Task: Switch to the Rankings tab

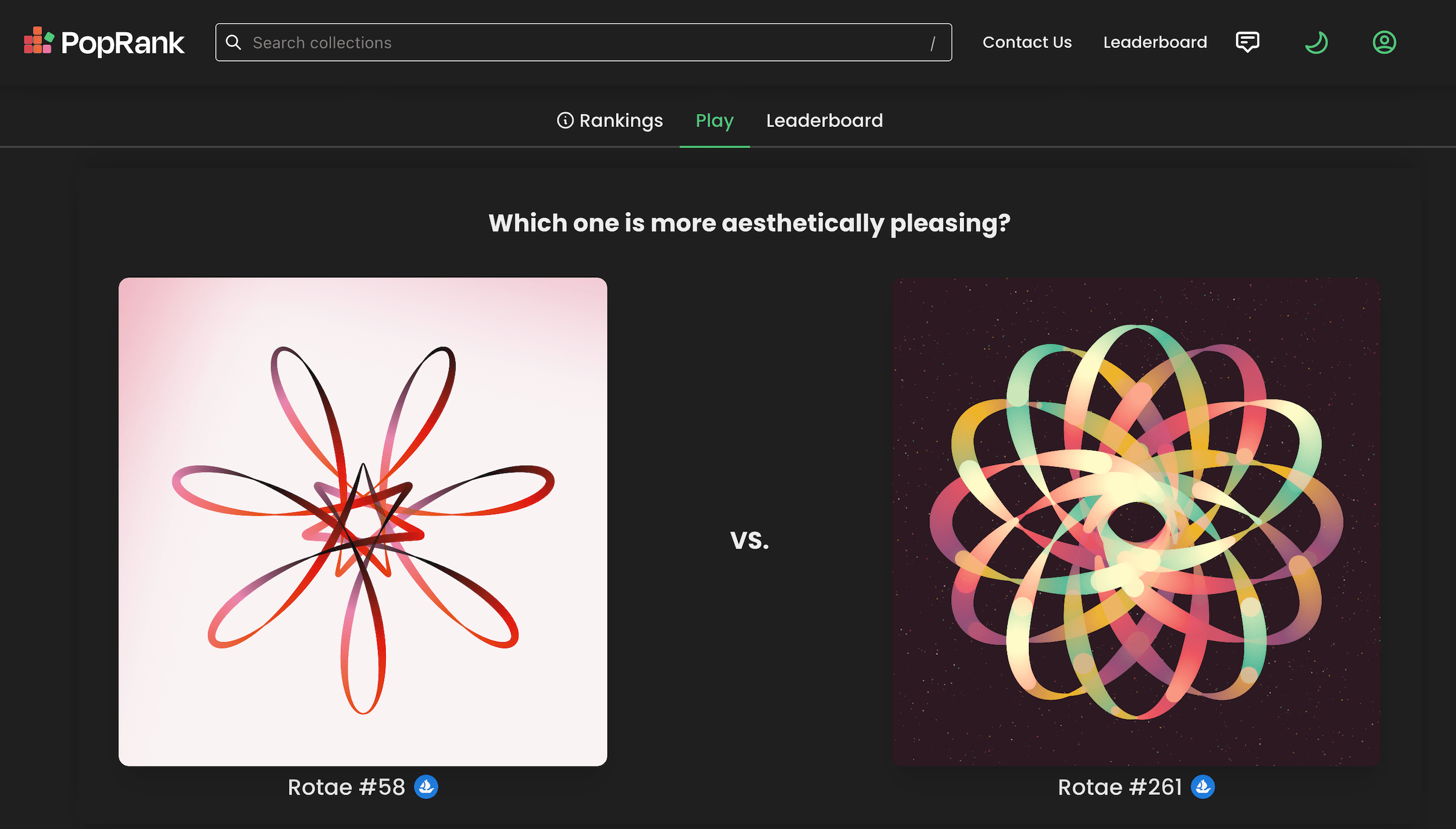Action: (x=621, y=121)
